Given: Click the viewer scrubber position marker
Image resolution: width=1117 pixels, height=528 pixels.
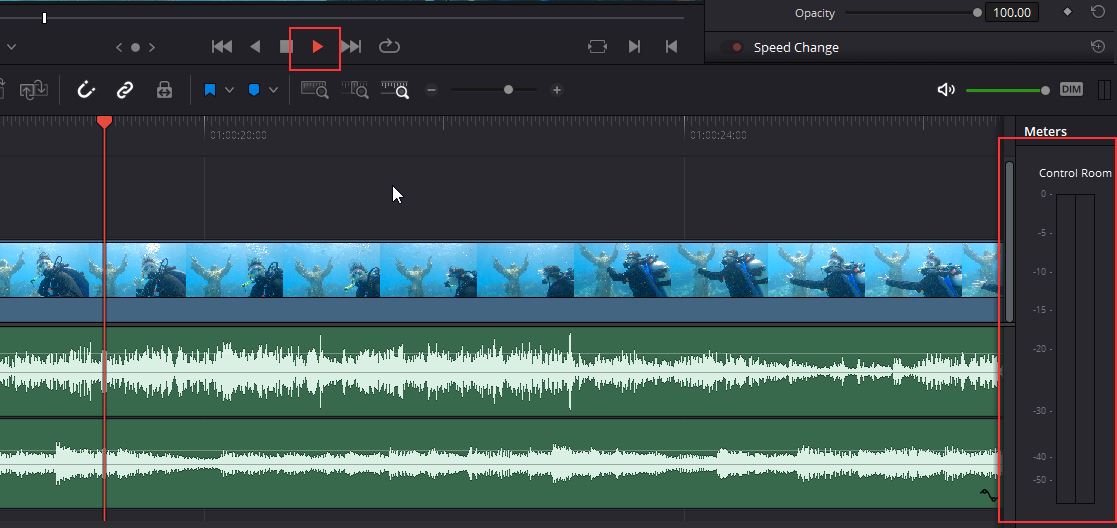Looking at the screenshot, I should tap(44, 18).
